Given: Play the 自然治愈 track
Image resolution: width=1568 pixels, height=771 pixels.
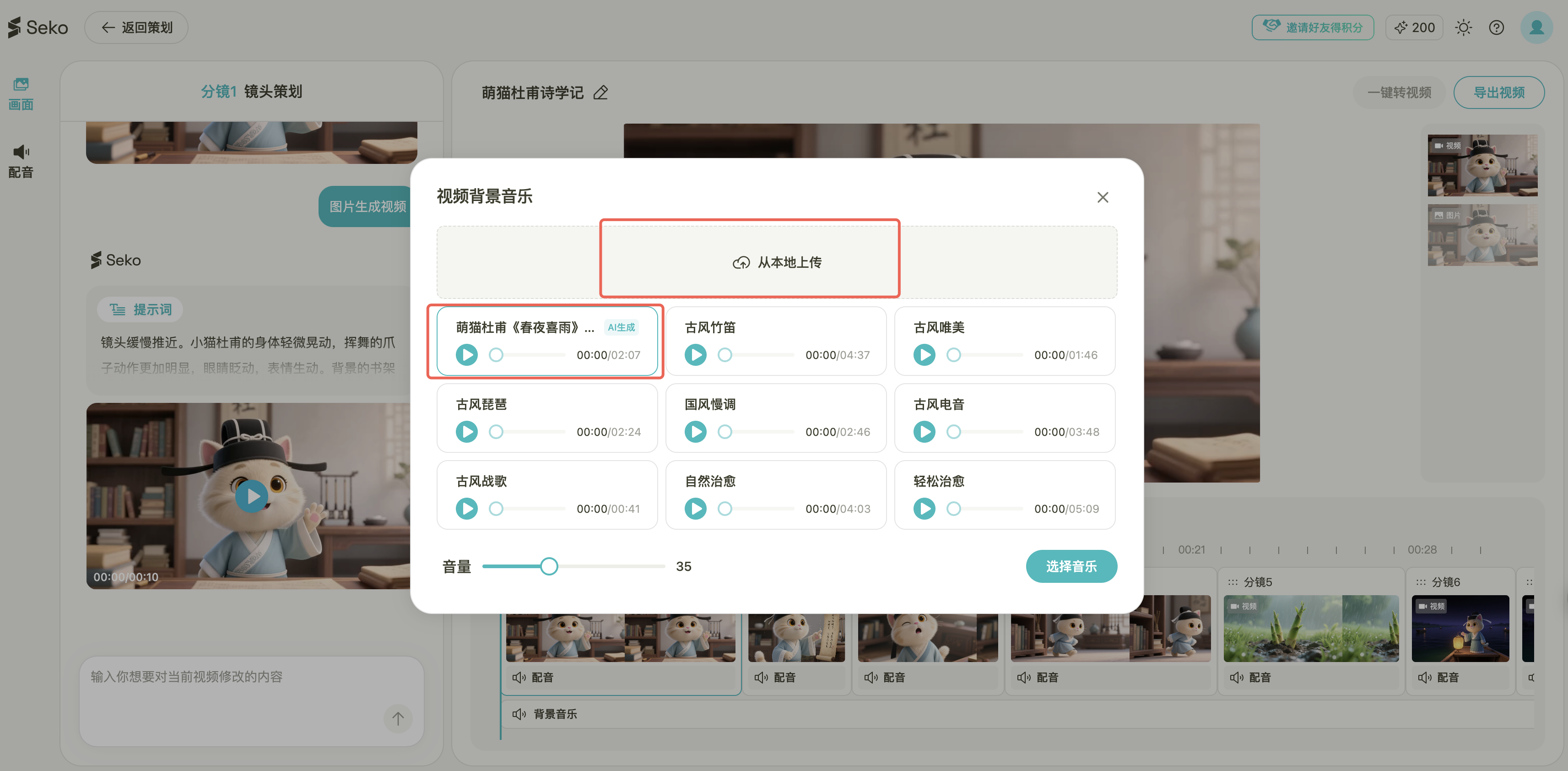Looking at the screenshot, I should click(695, 508).
